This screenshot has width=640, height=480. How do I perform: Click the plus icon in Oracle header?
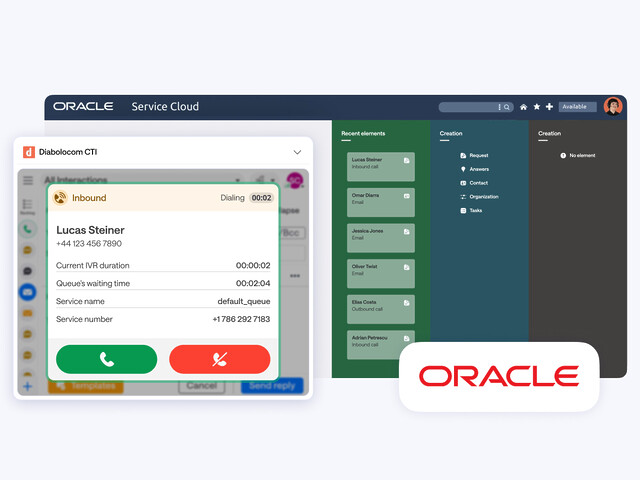click(549, 107)
